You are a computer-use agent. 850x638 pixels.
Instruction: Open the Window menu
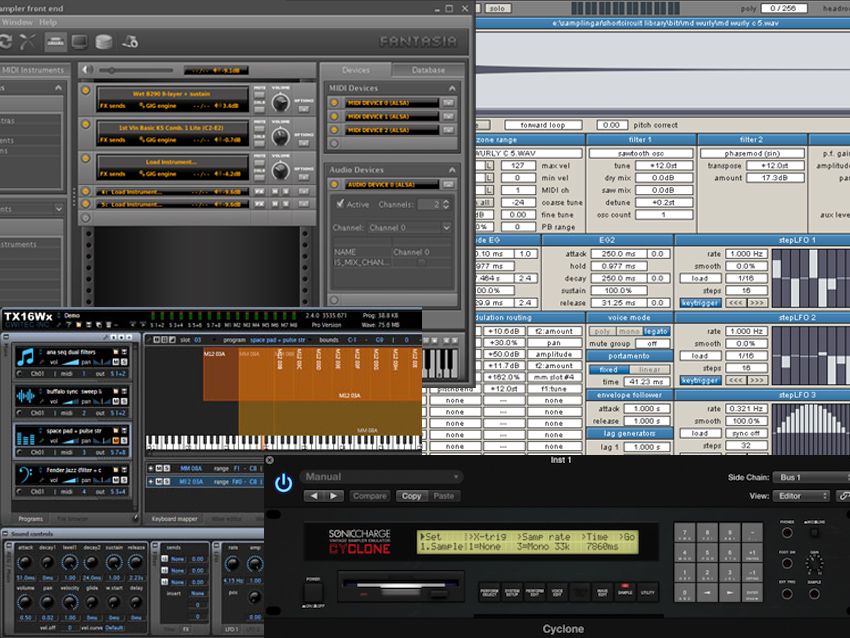pyautogui.click(x=17, y=22)
